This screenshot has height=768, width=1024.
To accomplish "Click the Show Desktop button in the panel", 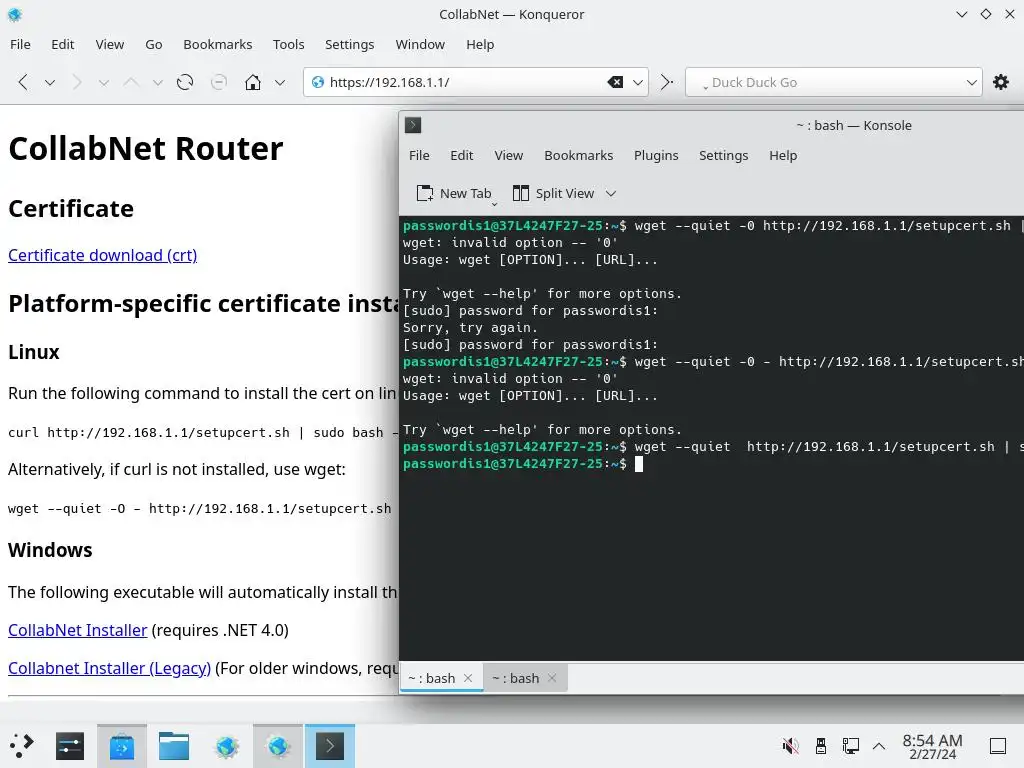I will pos(998,746).
